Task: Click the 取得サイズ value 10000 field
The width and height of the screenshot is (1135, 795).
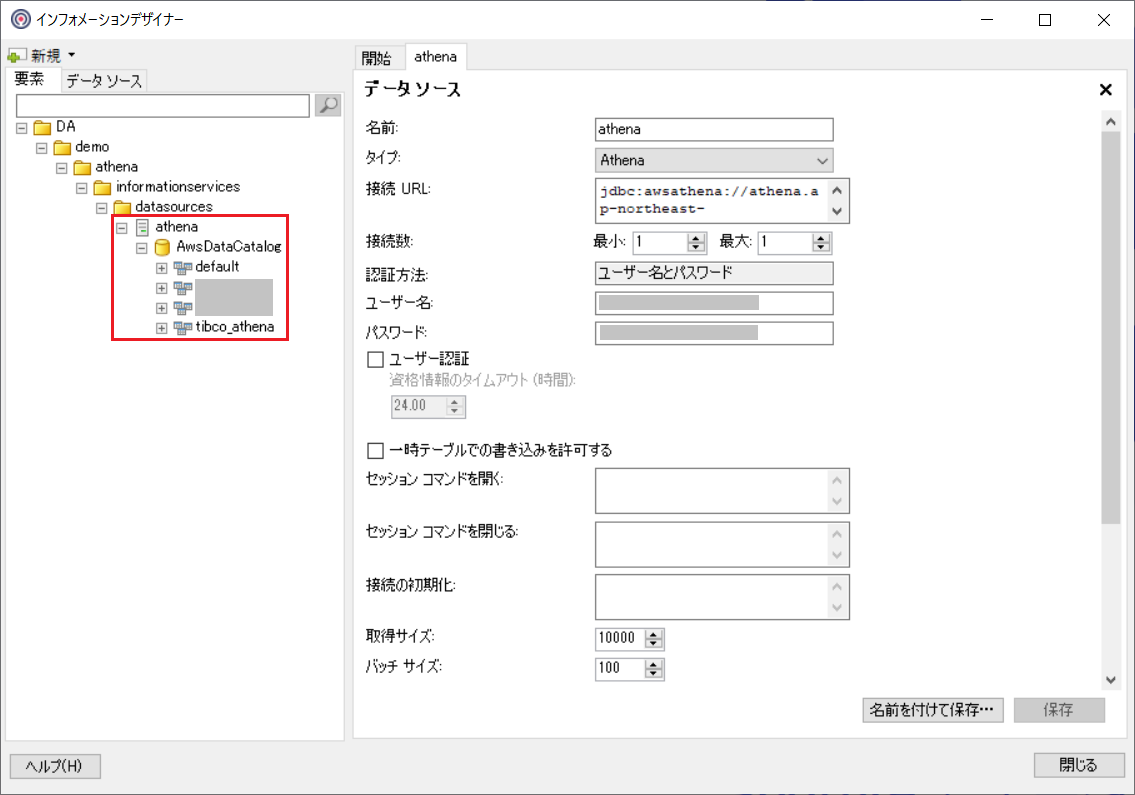Action: pos(620,639)
